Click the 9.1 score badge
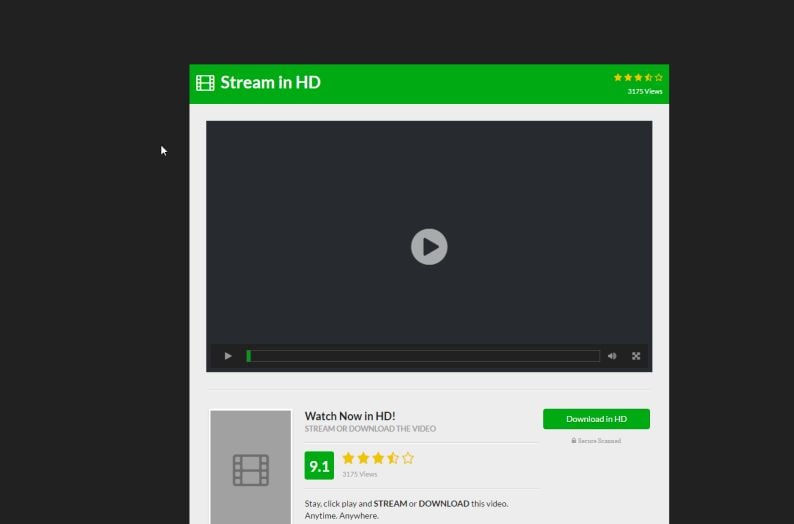The image size is (794, 524). [319, 465]
